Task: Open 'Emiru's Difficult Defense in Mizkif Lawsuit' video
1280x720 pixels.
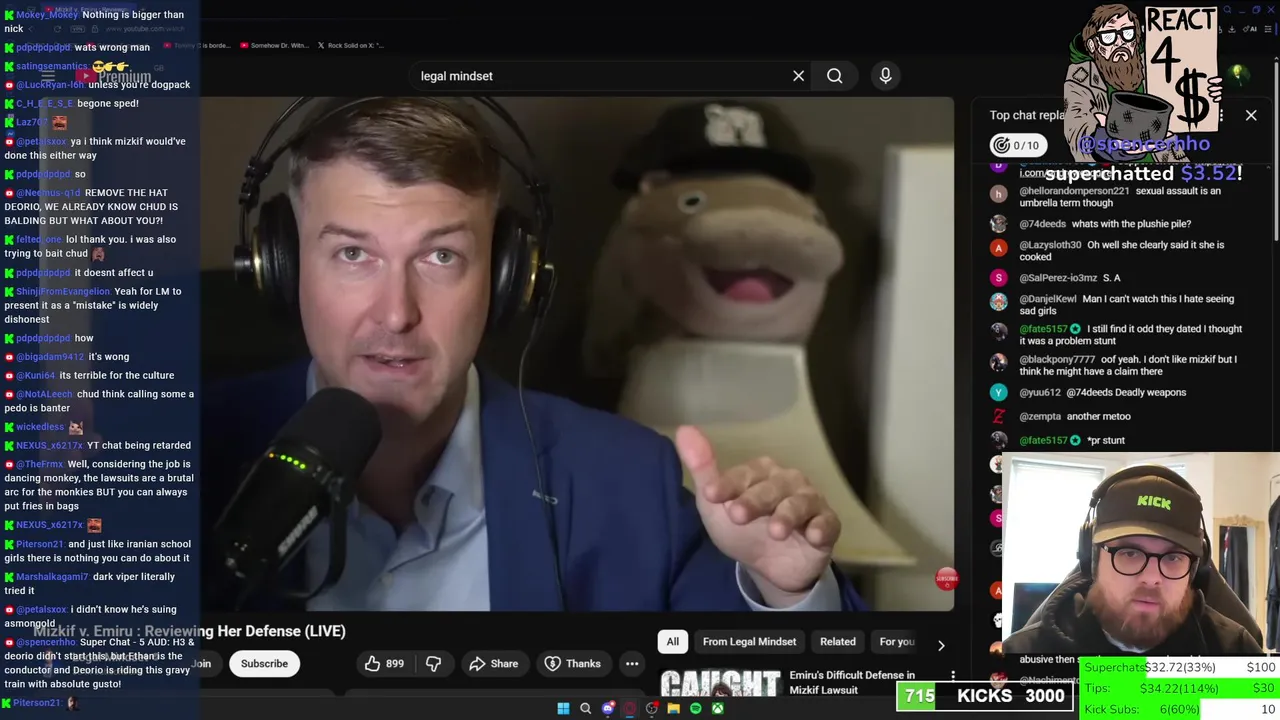Action: [852, 682]
